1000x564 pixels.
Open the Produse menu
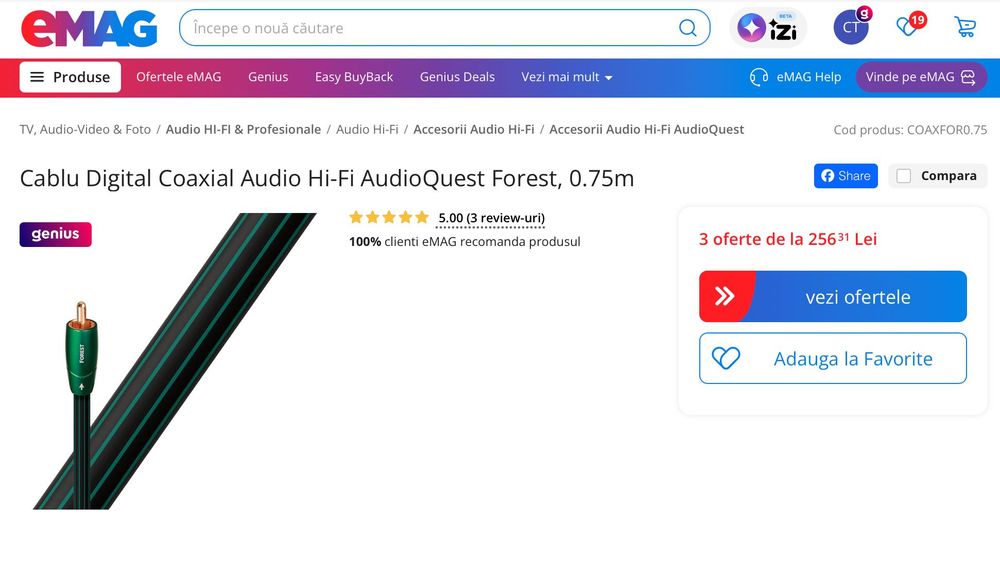70,77
